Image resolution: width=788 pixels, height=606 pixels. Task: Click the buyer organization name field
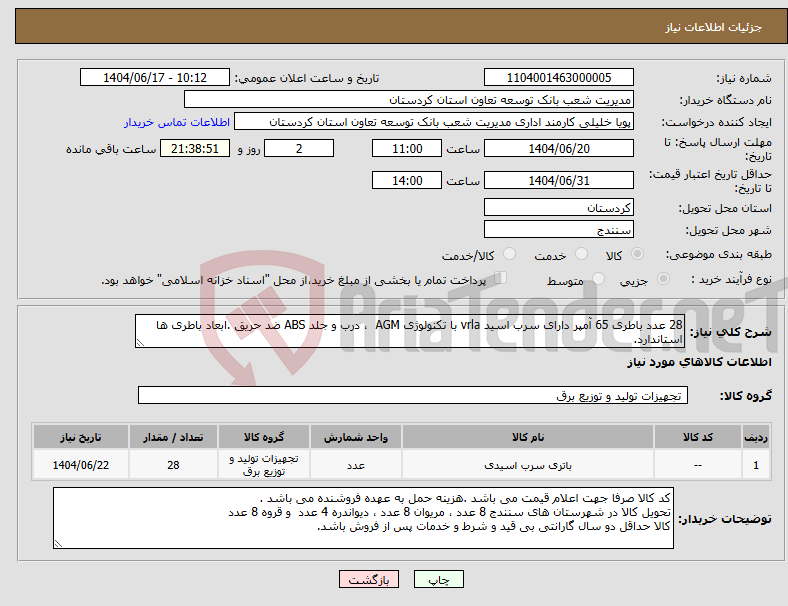click(409, 99)
